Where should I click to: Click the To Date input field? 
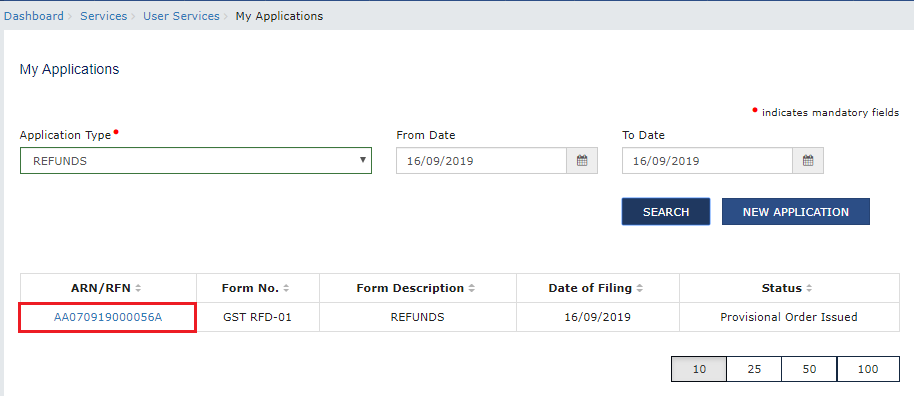(x=708, y=161)
